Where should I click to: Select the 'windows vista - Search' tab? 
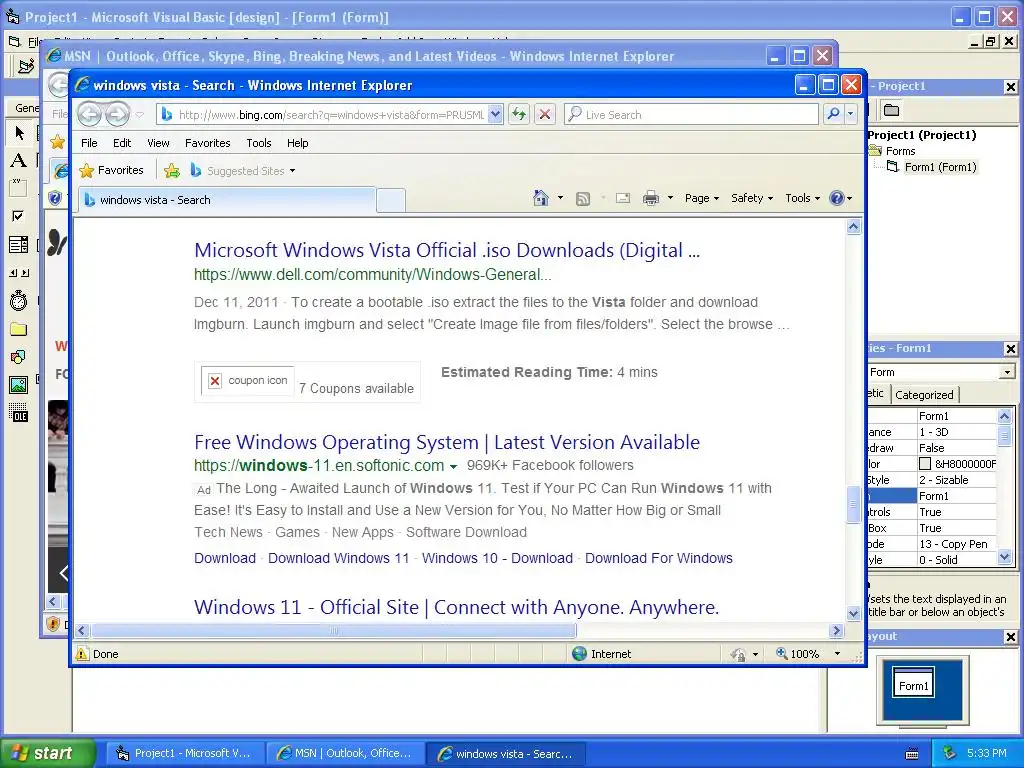227,200
